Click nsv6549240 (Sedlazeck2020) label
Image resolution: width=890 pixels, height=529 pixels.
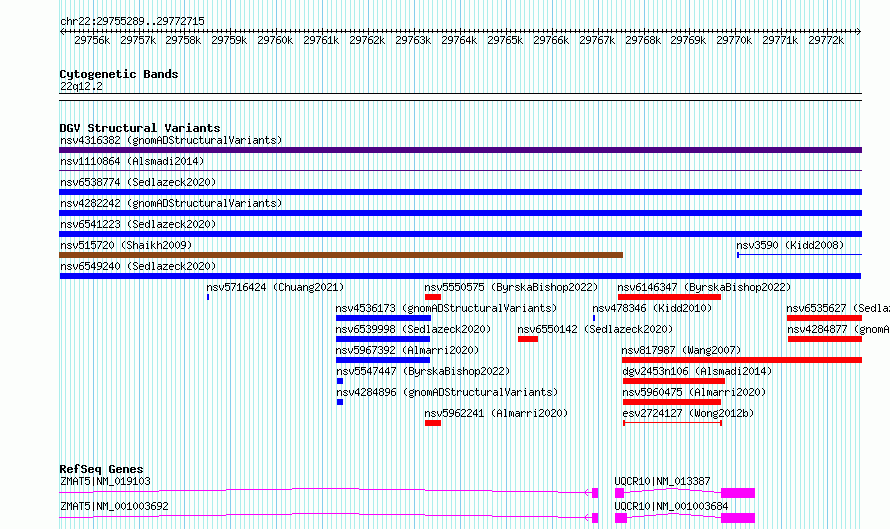coord(138,266)
